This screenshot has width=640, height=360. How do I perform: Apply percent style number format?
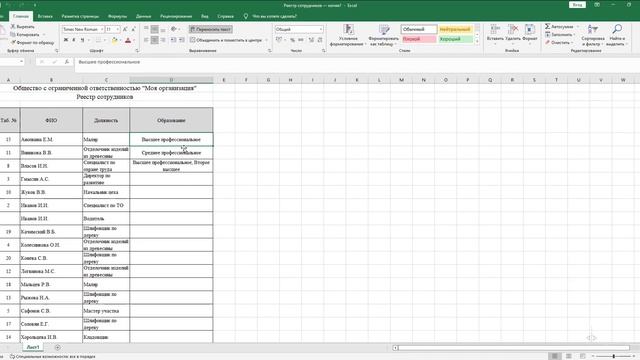point(292,40)
